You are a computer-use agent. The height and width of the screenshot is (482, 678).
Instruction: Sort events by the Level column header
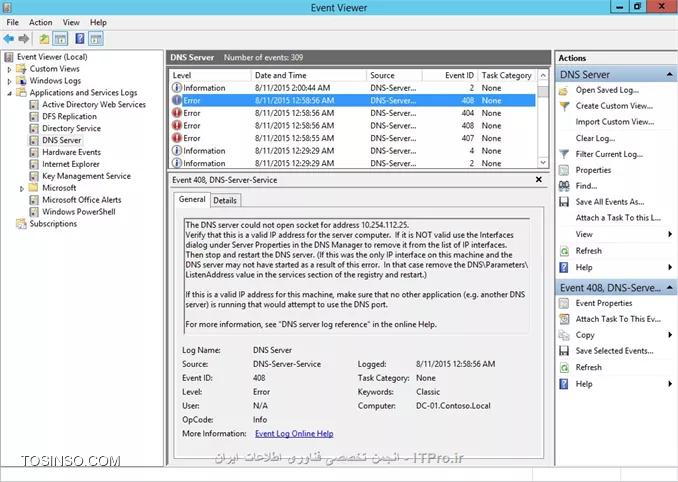[210, 75]
